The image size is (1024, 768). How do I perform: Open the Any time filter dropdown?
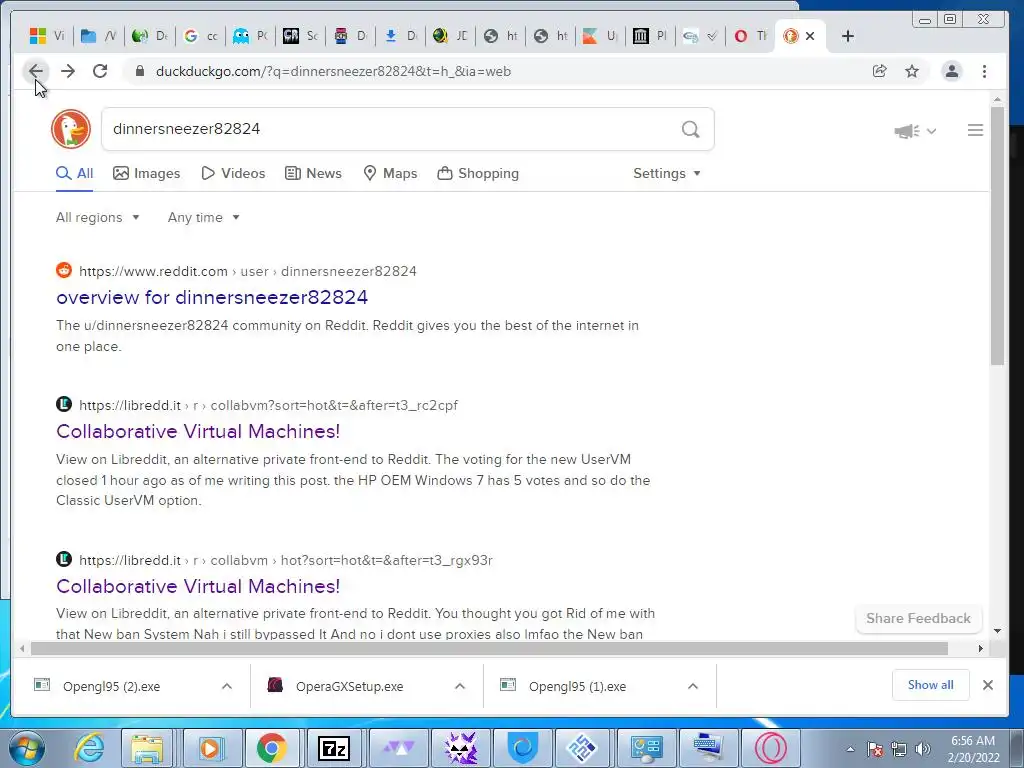coord(203,217)
